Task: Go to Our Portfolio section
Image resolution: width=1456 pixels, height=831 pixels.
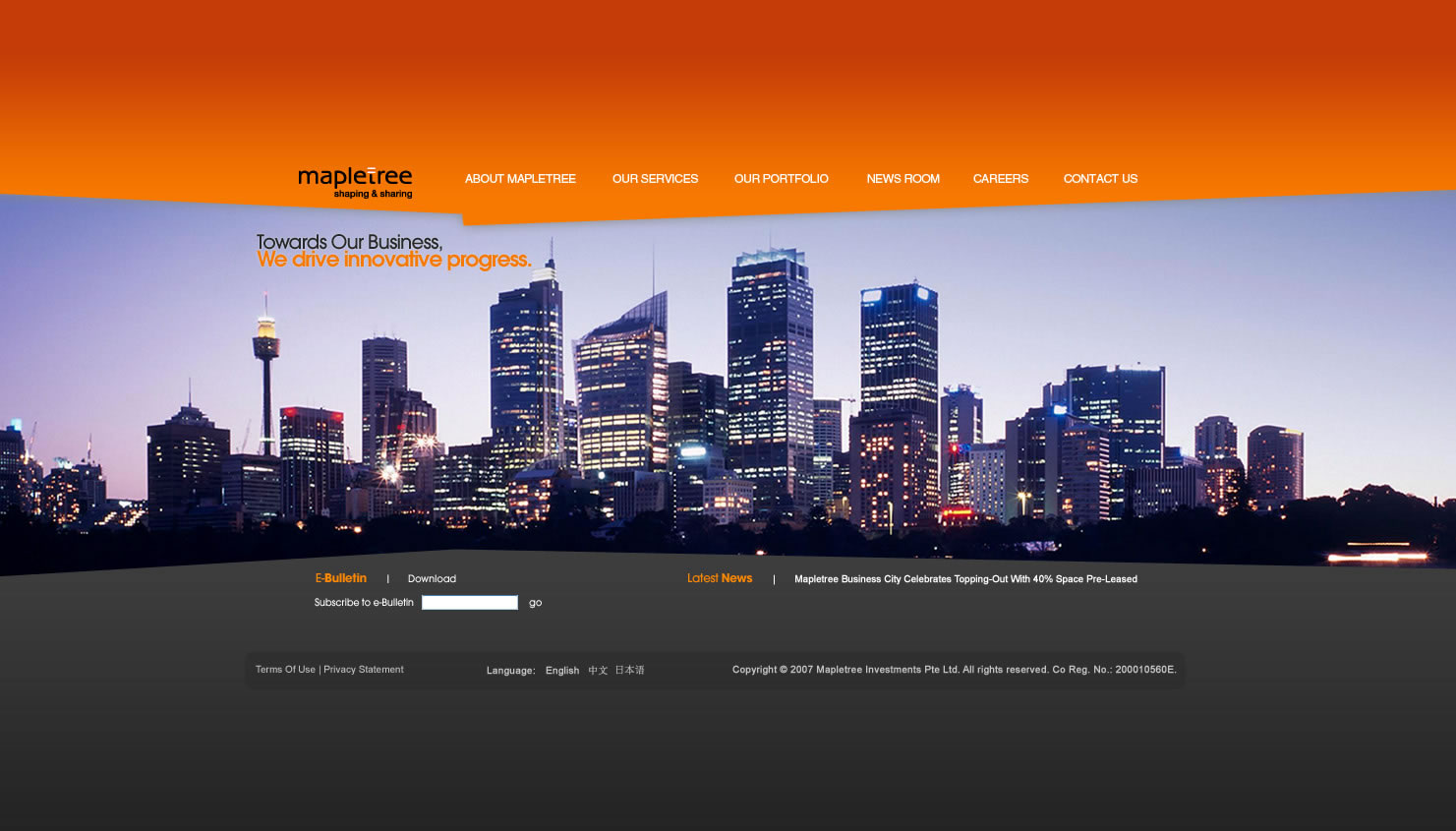Action: 782,179
